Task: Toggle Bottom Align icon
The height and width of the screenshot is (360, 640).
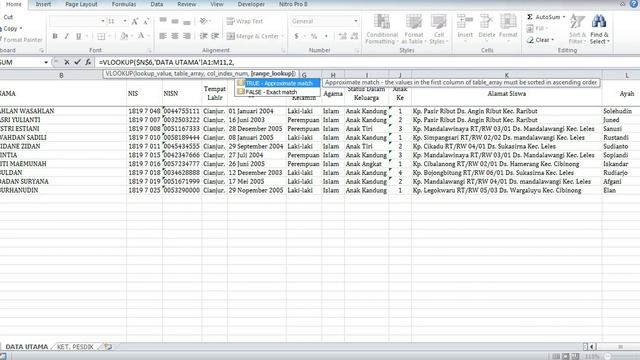Action: pos(187,21)
